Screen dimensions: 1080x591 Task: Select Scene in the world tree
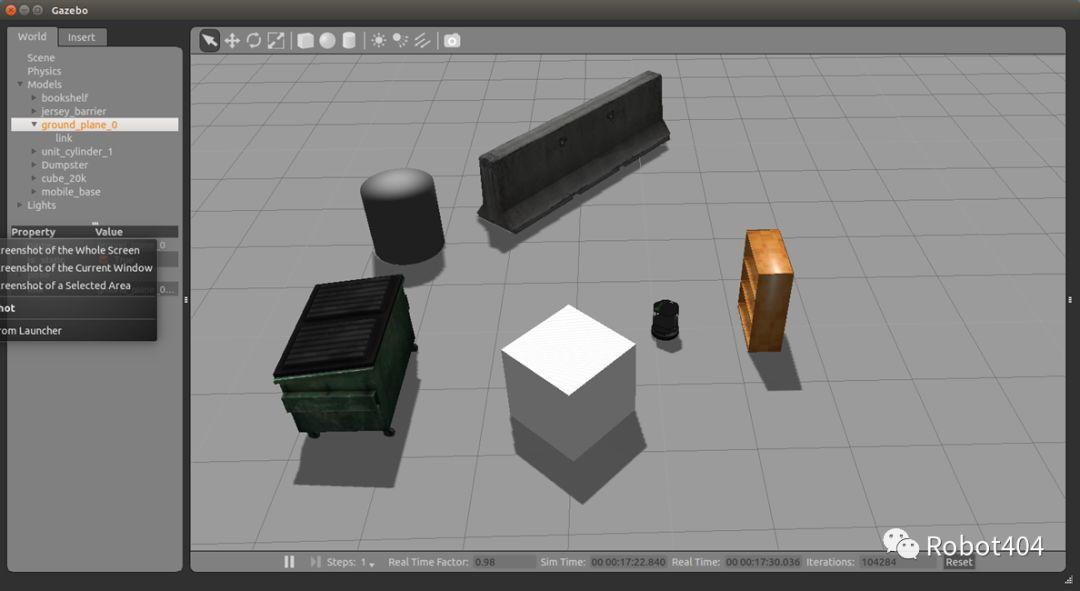pyautogui.click(x=41, y=58)
